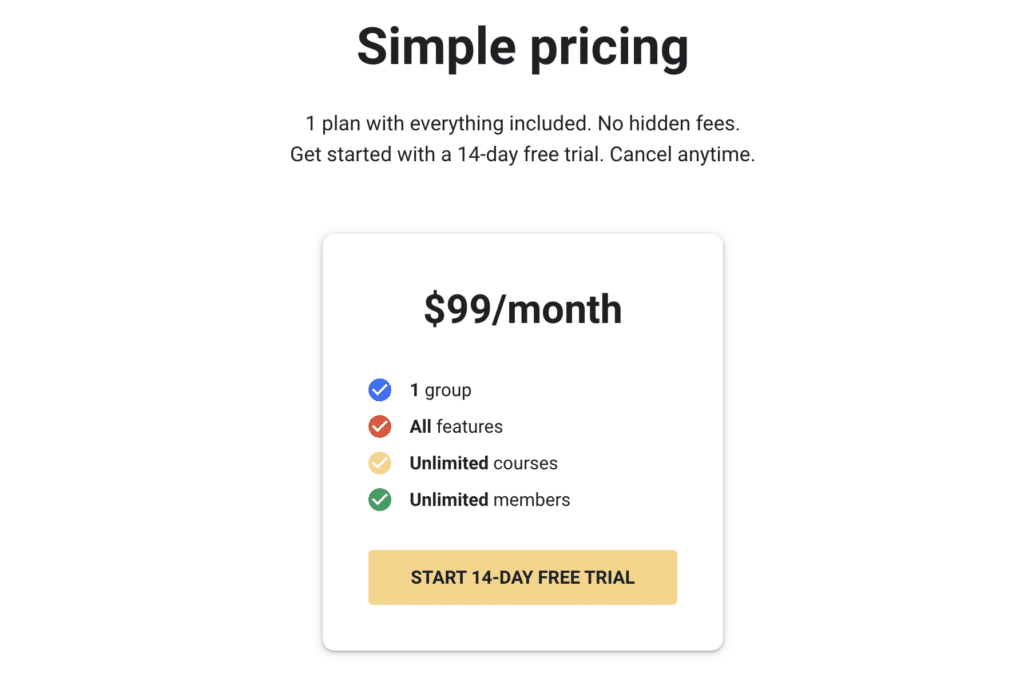Click the green checkmark beside Unlimited members

click(x=379, y=500)
